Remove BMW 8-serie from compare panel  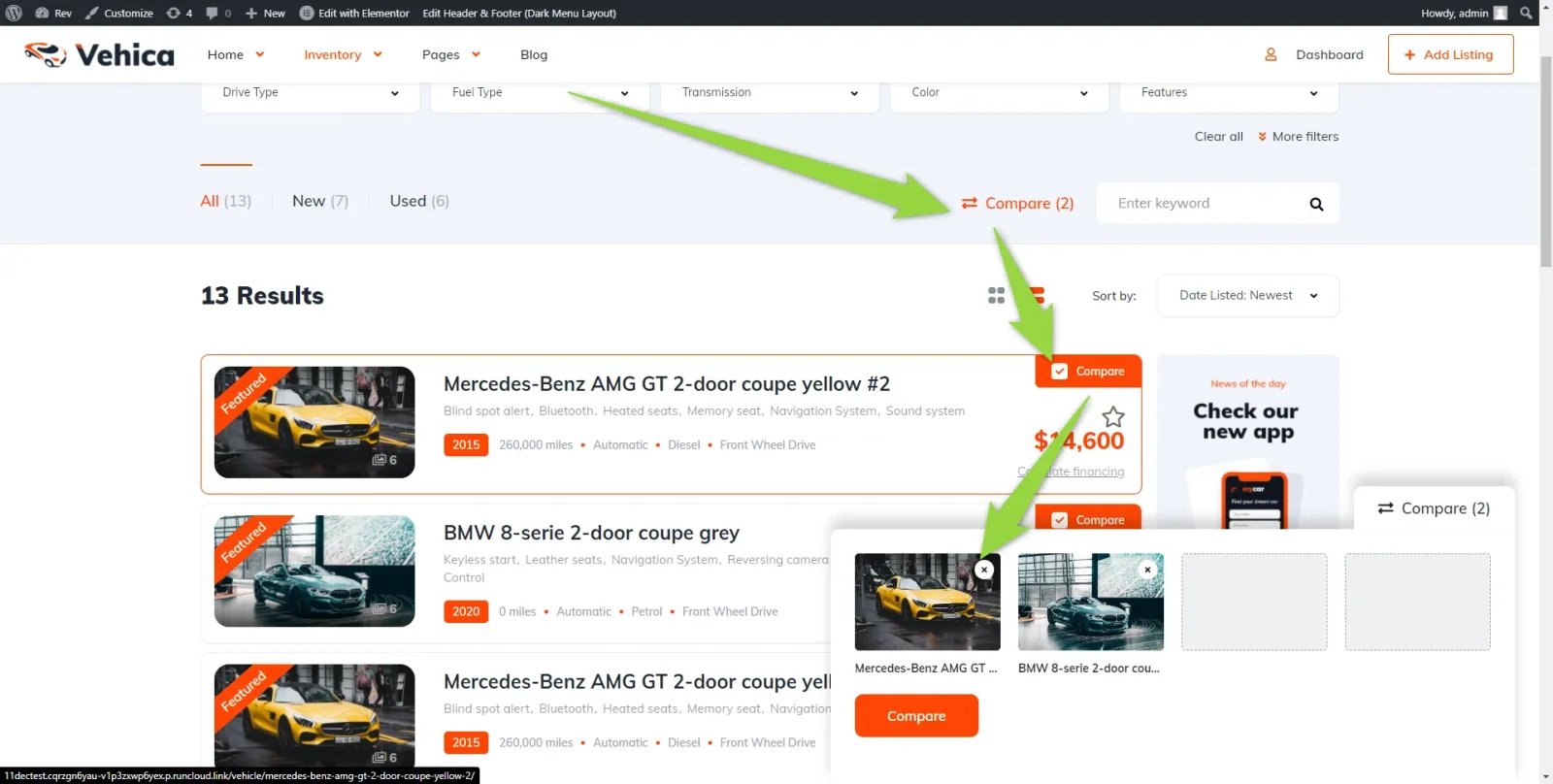click(x=1147, y=570)
